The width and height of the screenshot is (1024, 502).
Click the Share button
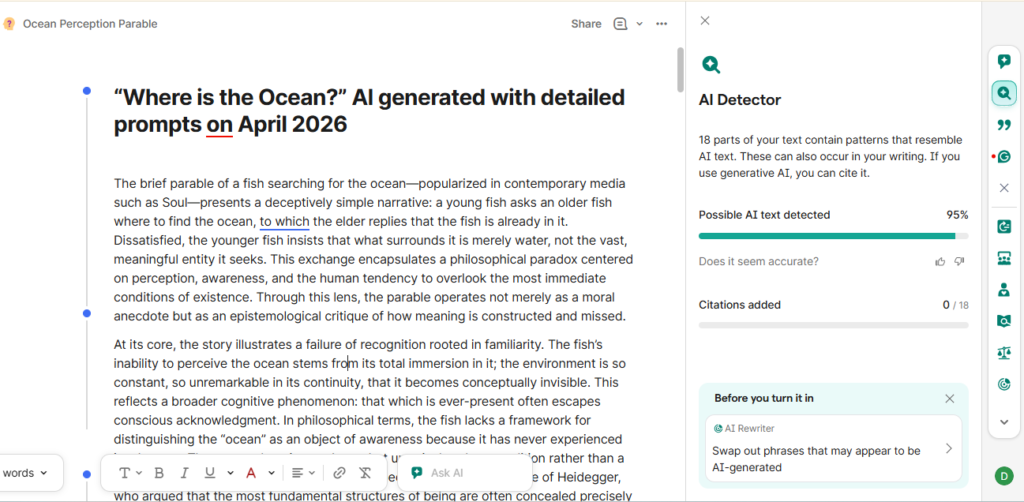tap(586, 24)
